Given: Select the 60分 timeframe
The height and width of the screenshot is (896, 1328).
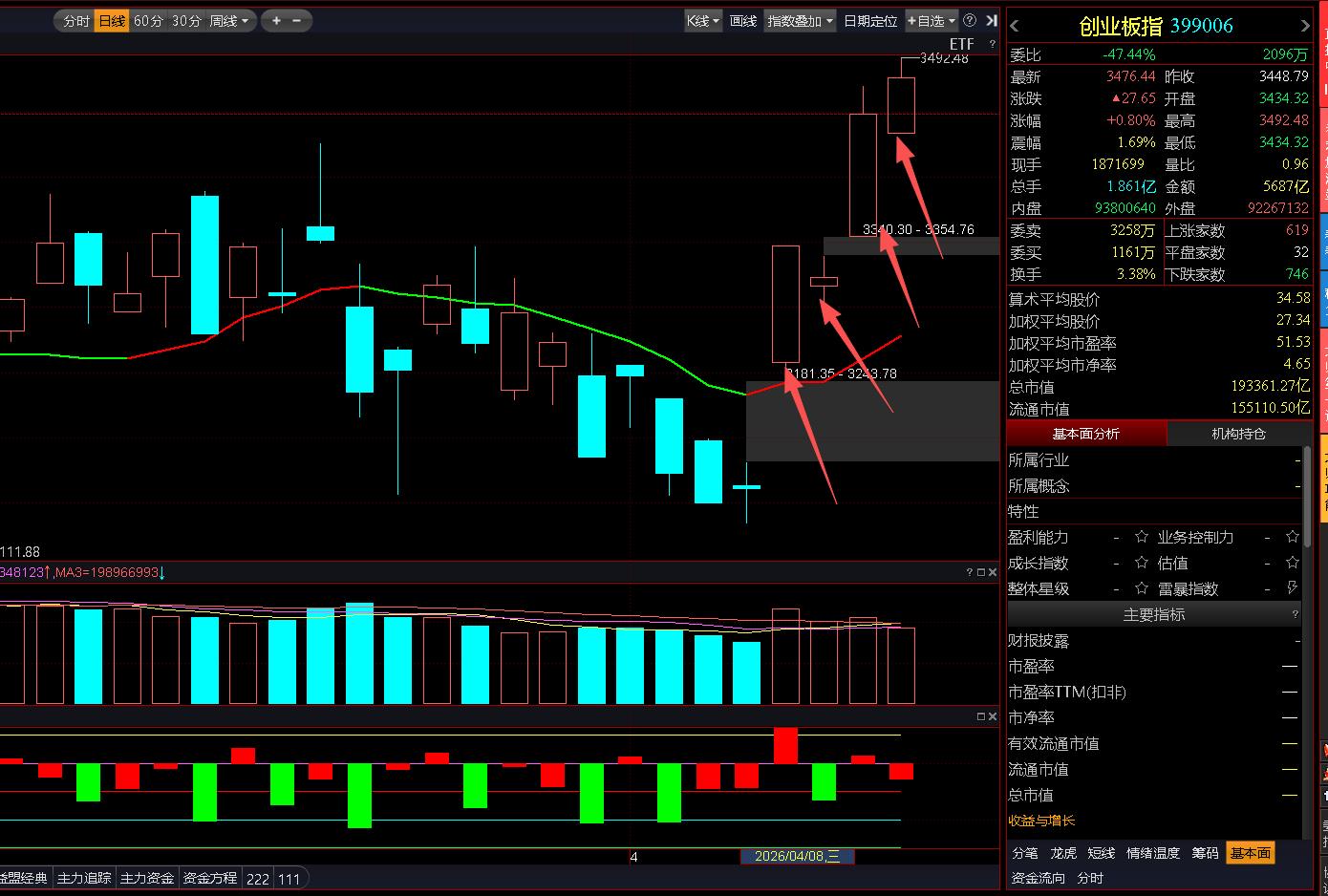Looking at the screenshot, I should point(148,20).
